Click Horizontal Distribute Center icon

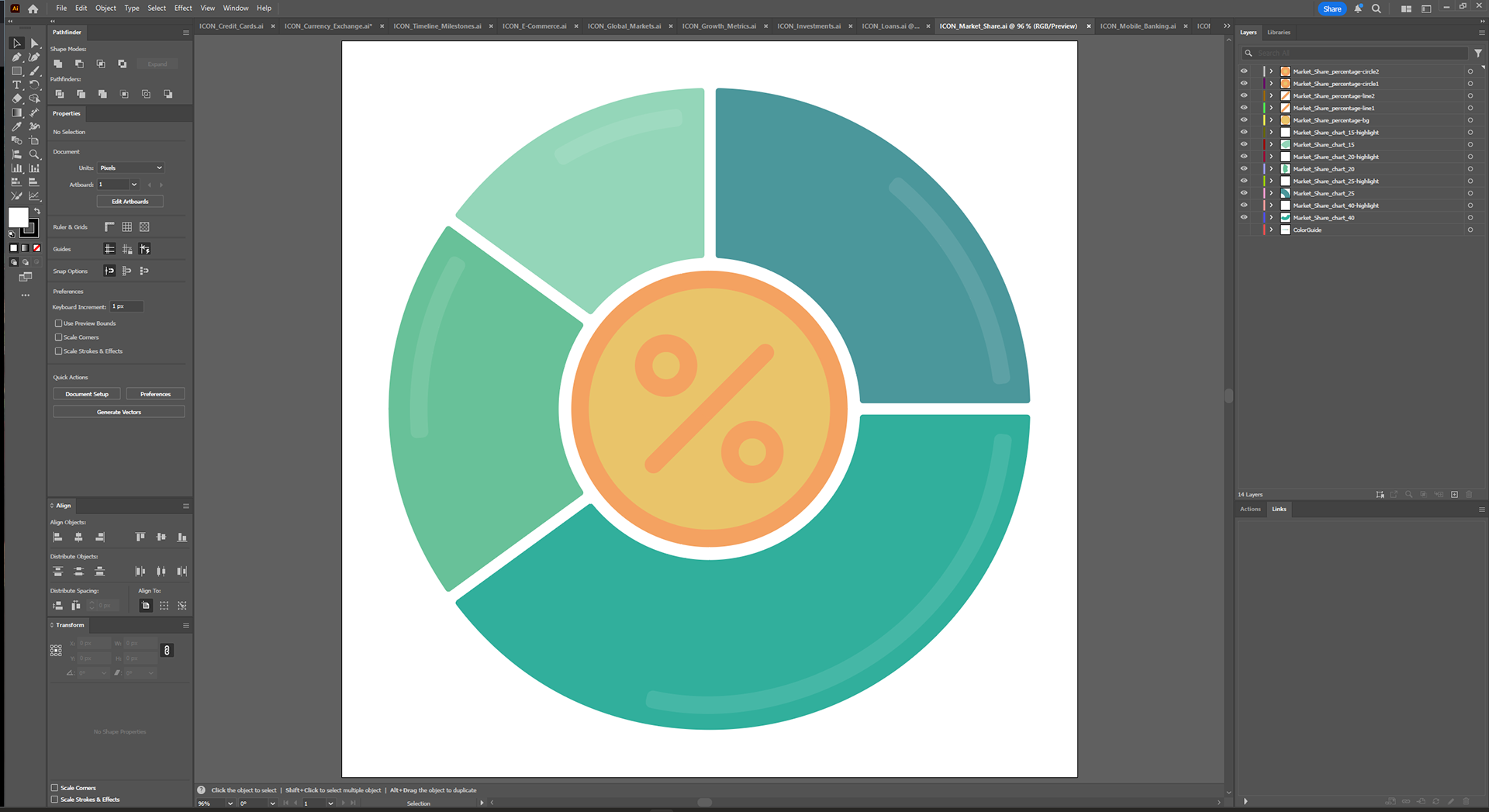coord(161,571)
